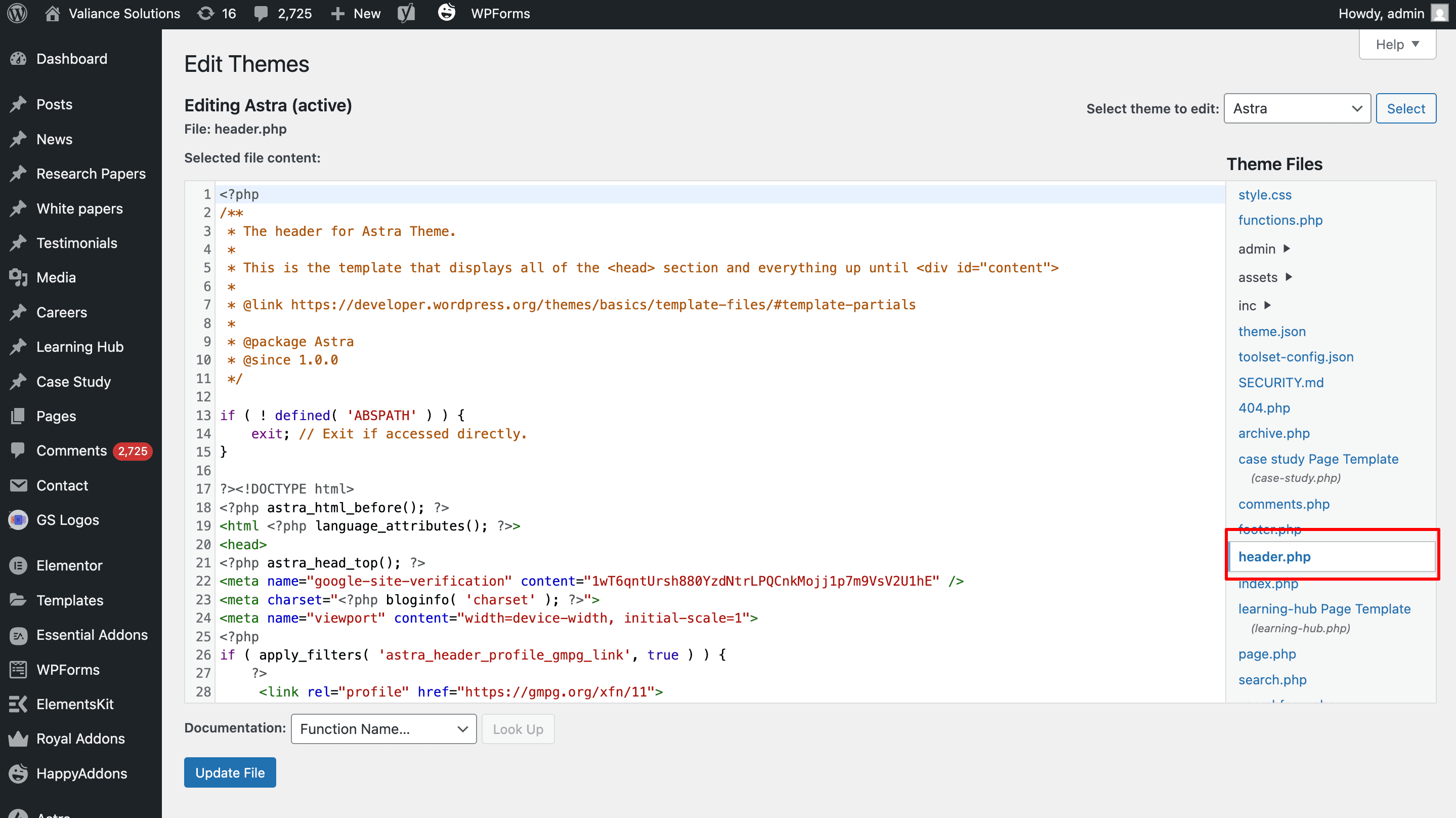Open the Select theme to edit dropdown

1297,109
